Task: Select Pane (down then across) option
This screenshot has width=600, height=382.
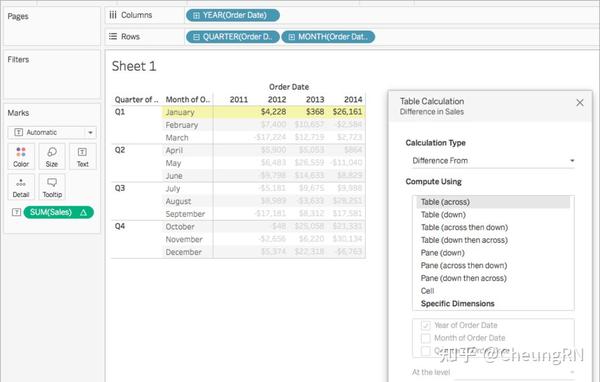Action: tap(464, 278)
